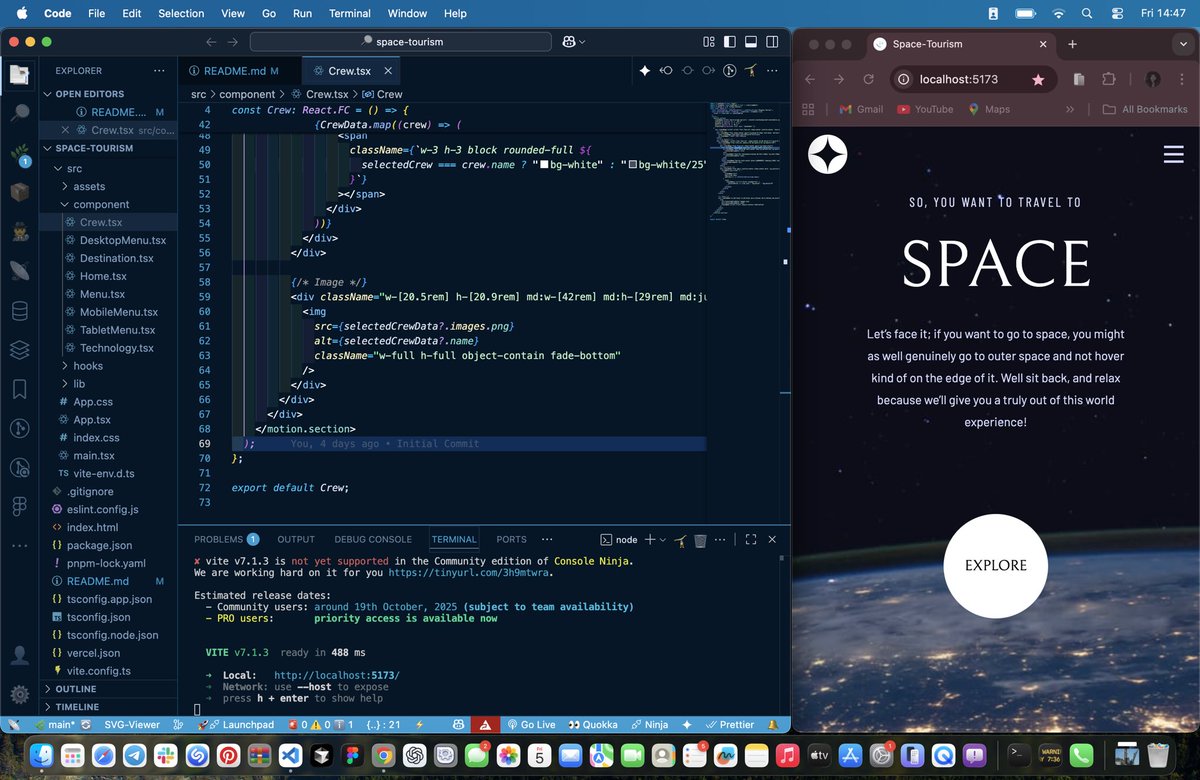Open the Selection menu
This screenshot has height=780, width=1200.
point(181,13)
